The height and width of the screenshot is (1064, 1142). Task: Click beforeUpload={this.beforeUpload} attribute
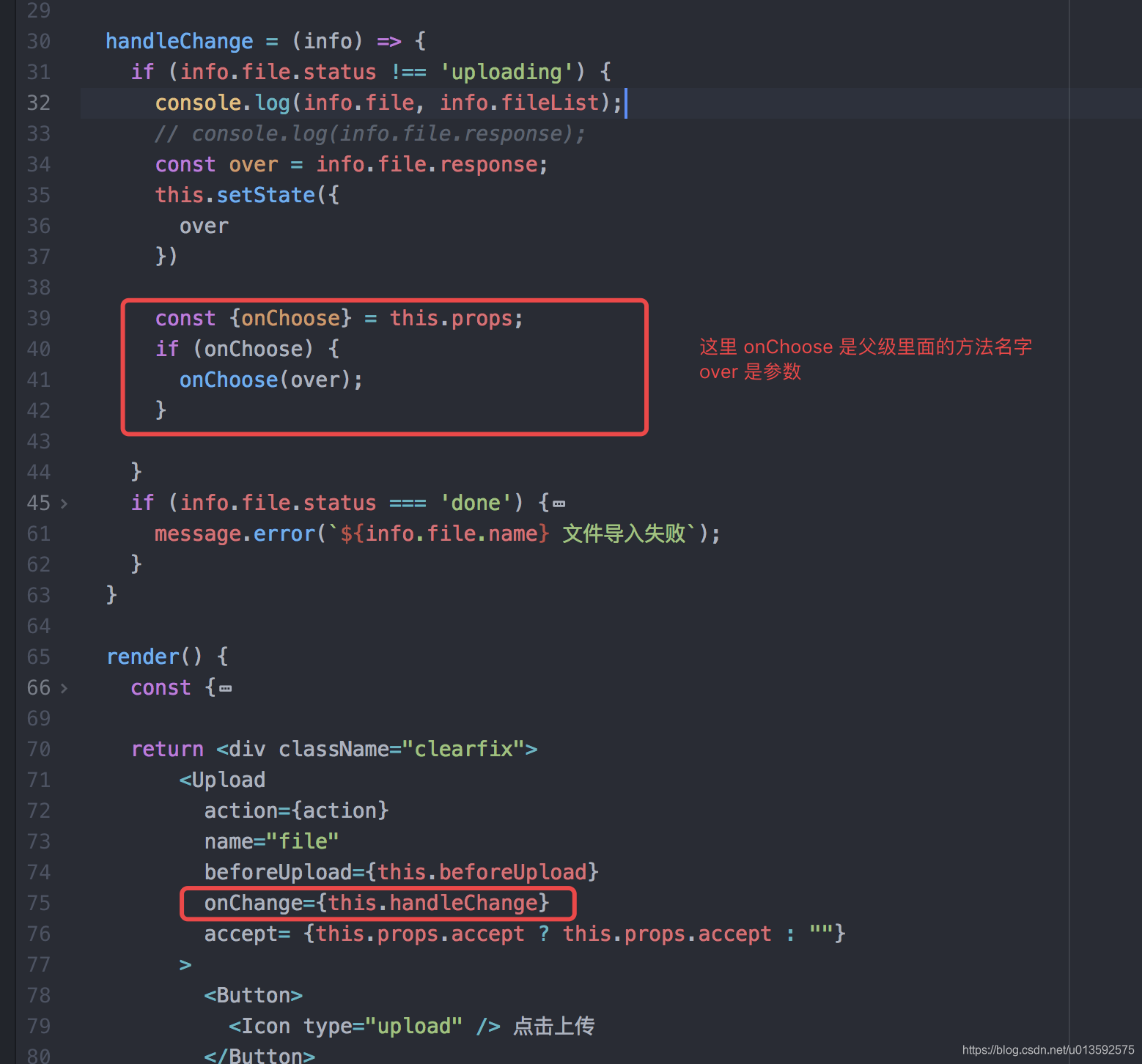tap(402, 872)
